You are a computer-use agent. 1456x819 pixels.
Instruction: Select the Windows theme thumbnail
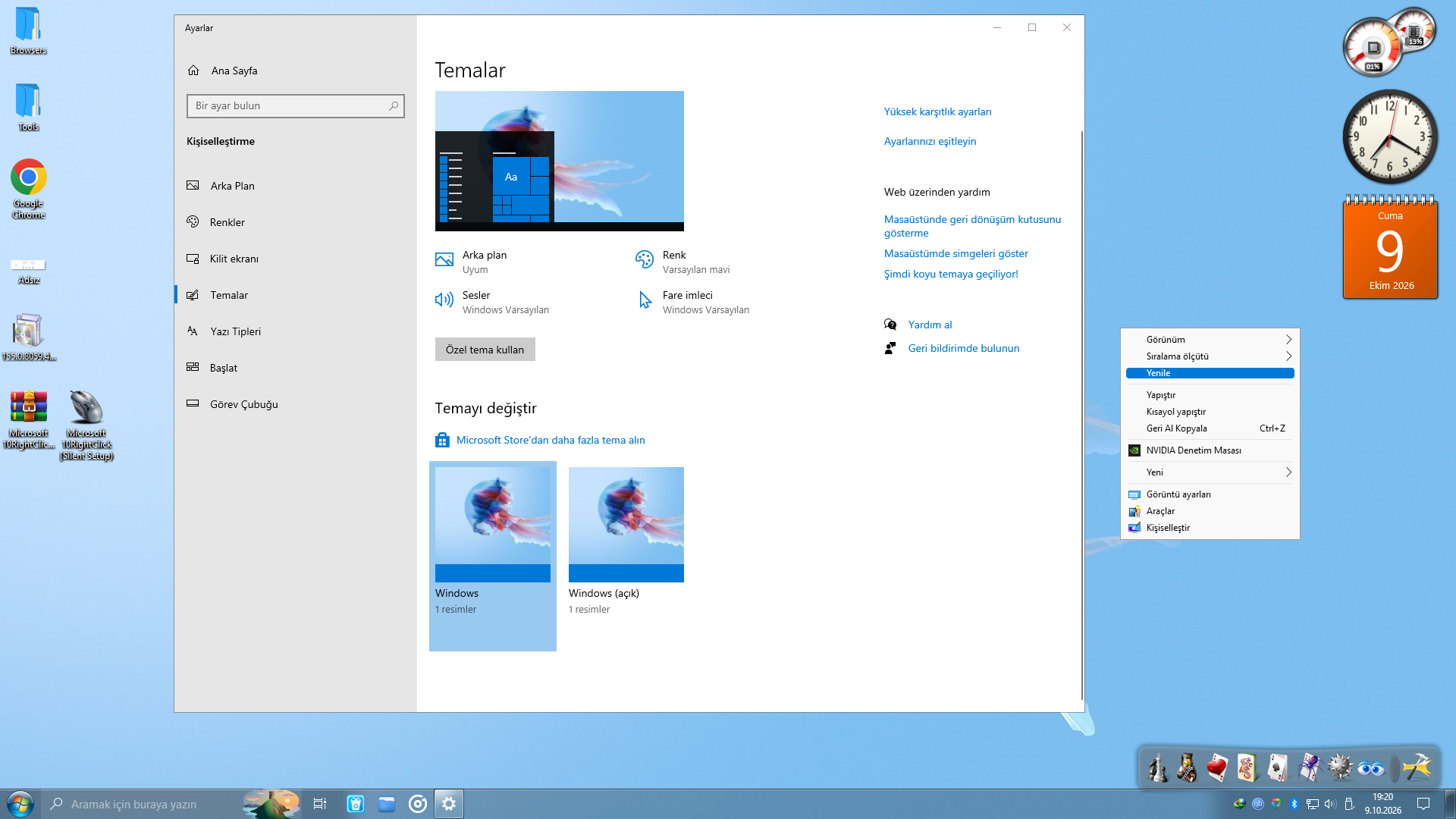[x=493, y=525]
